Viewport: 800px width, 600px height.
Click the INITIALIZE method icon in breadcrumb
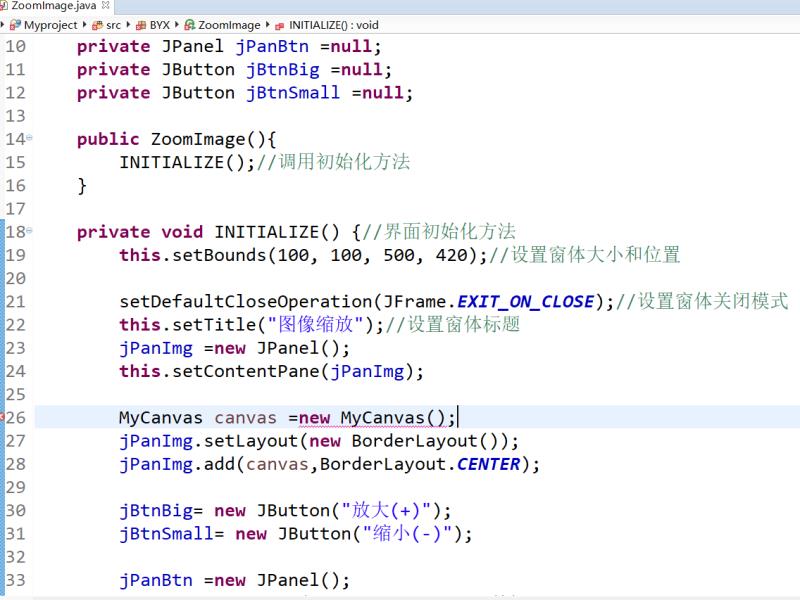[280, 26]
